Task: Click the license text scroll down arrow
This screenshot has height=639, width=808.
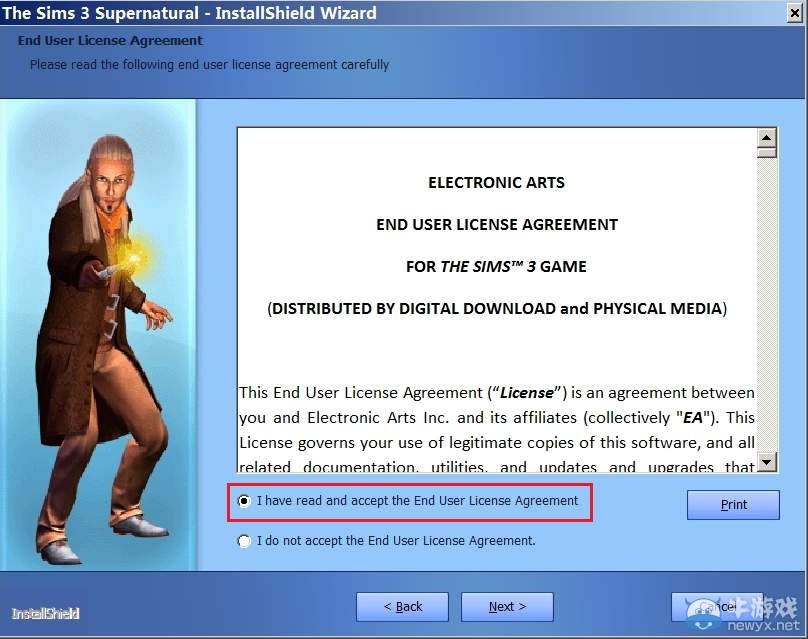Action: [x=767, y=462]
